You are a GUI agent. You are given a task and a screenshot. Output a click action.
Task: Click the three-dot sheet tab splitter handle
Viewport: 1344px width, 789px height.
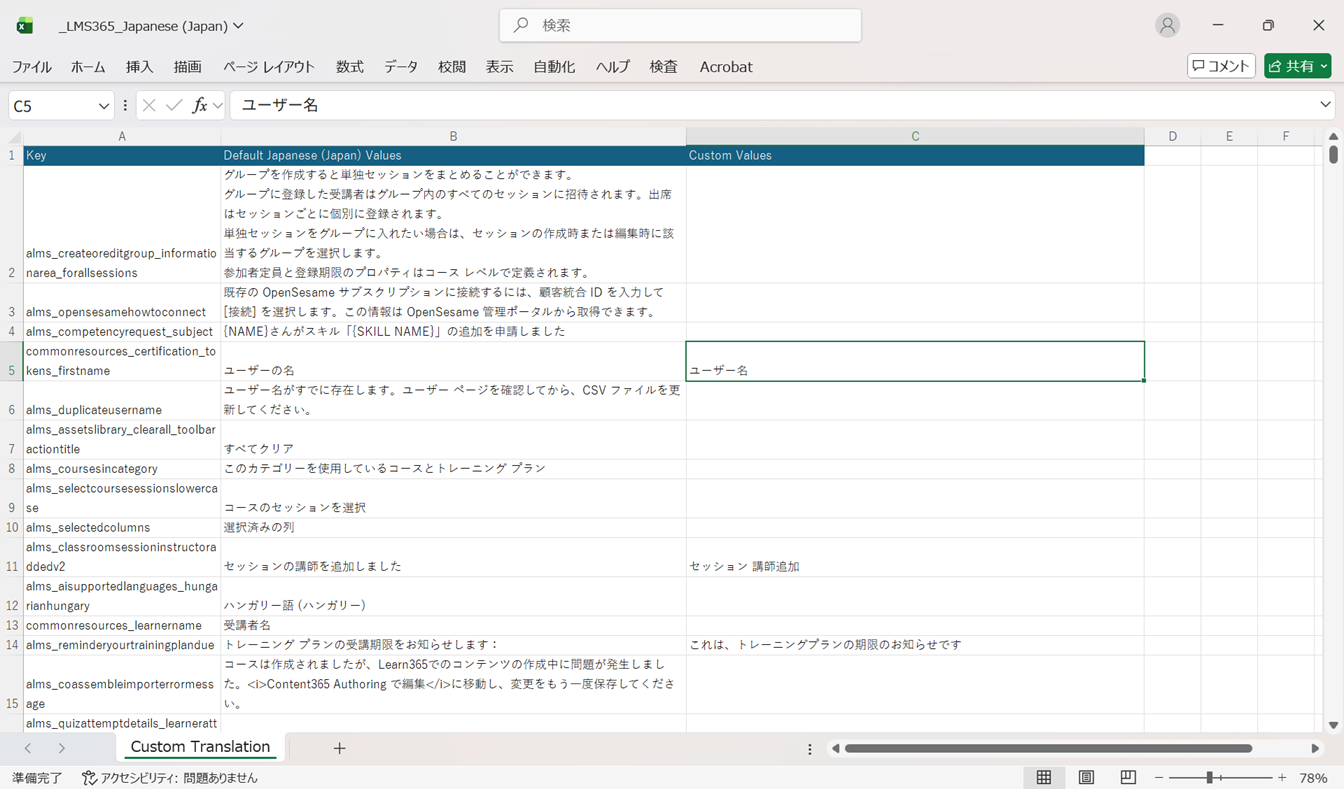(810, 748)
